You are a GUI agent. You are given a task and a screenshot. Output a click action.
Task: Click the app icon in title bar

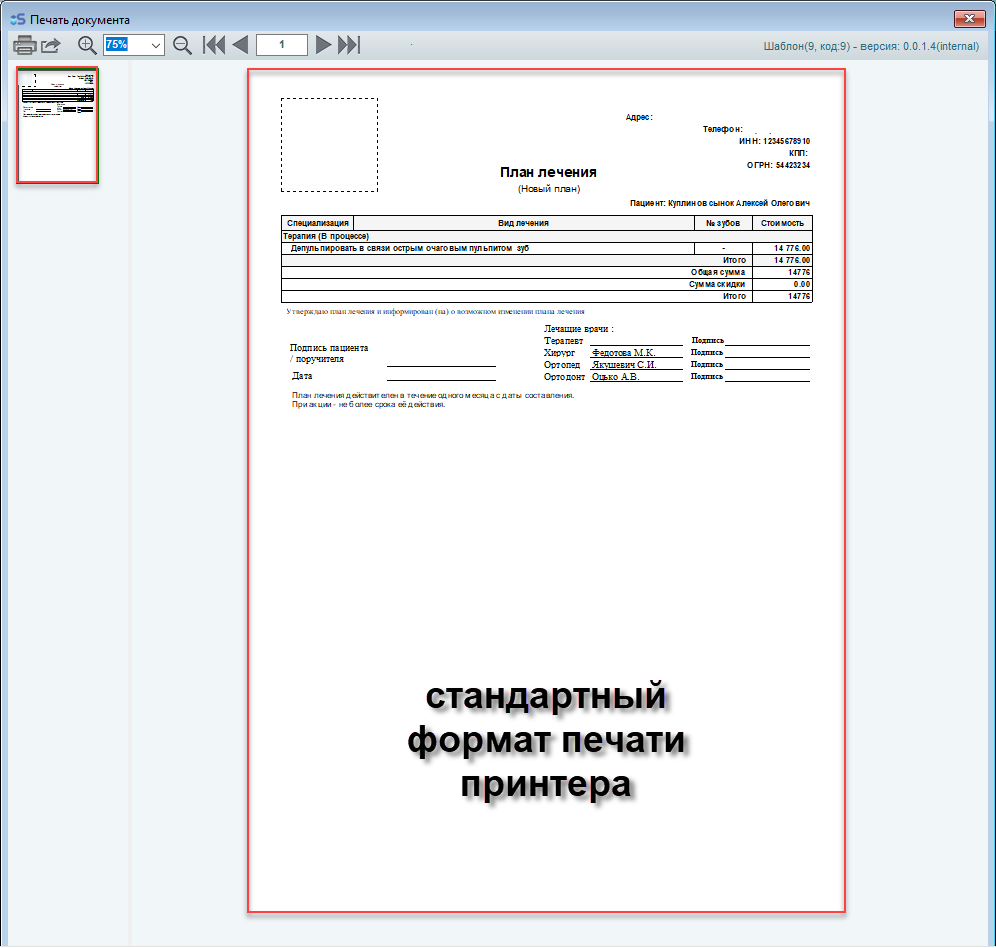[16, 19]
